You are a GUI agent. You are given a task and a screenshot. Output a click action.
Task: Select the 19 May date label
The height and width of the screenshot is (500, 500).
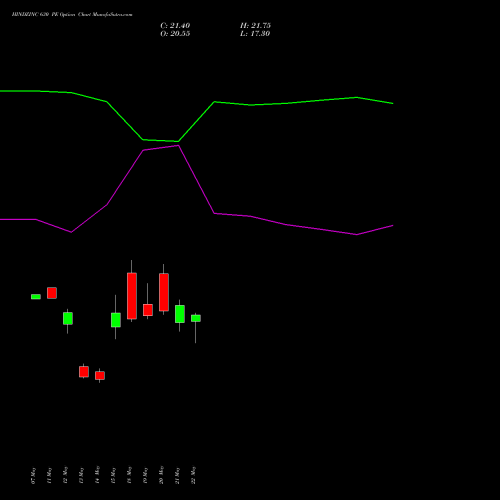point(145,476)
